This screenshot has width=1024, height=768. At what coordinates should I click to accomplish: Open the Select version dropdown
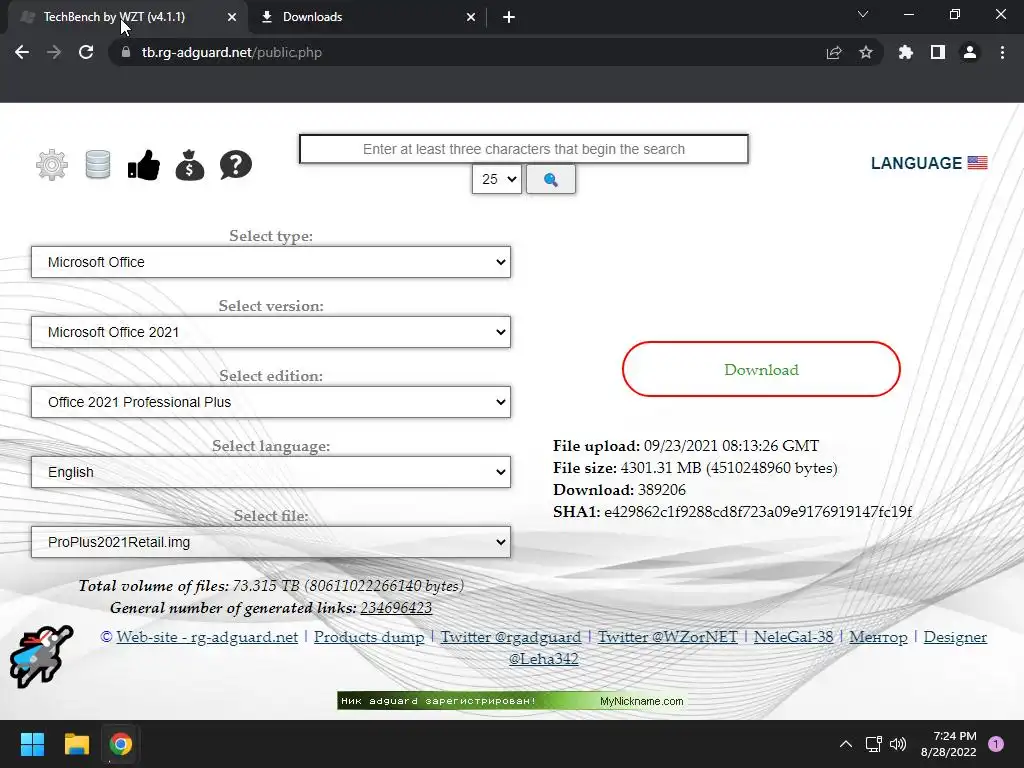point(271,332)
